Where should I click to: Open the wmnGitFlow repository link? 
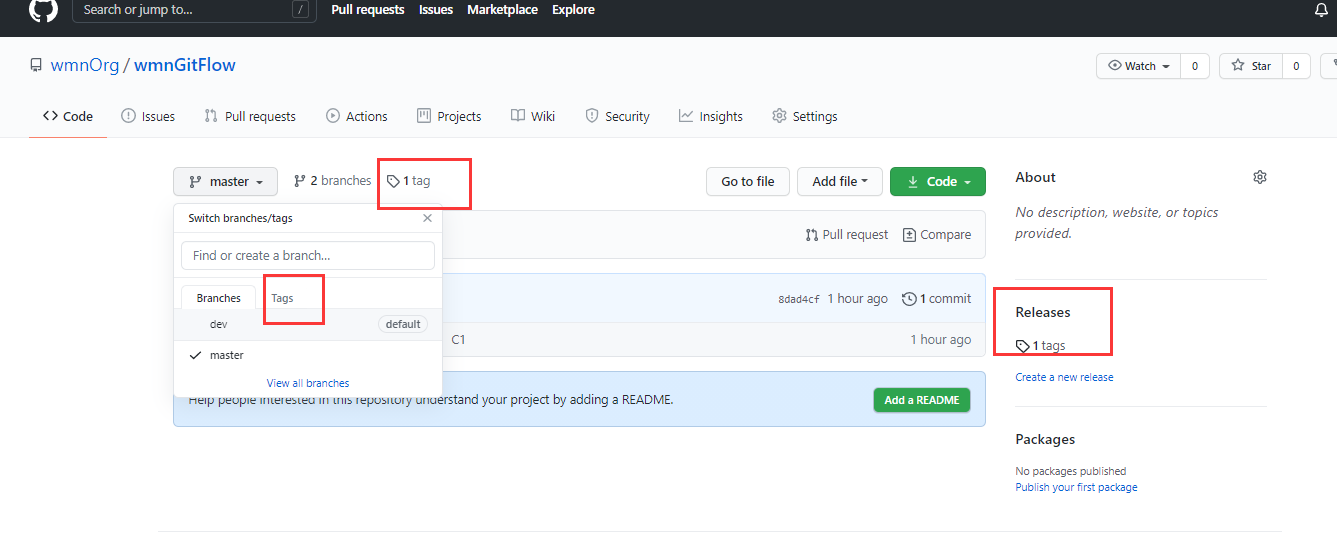[185, 66]
